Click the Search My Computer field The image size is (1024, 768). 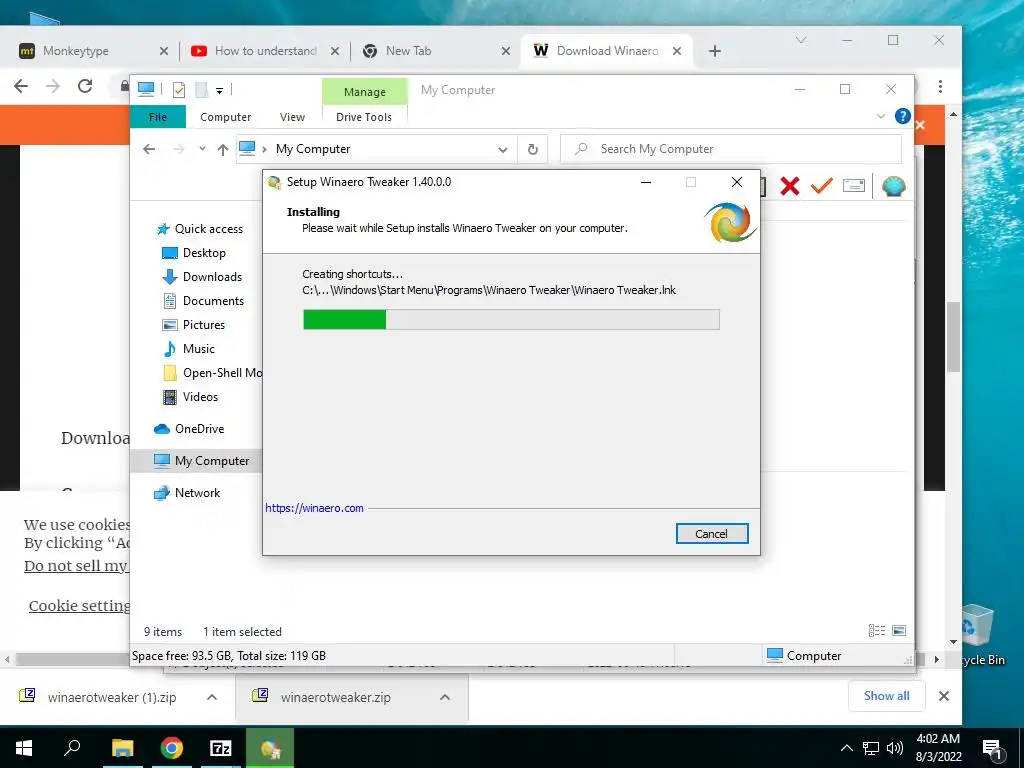(x=731, y=149)
